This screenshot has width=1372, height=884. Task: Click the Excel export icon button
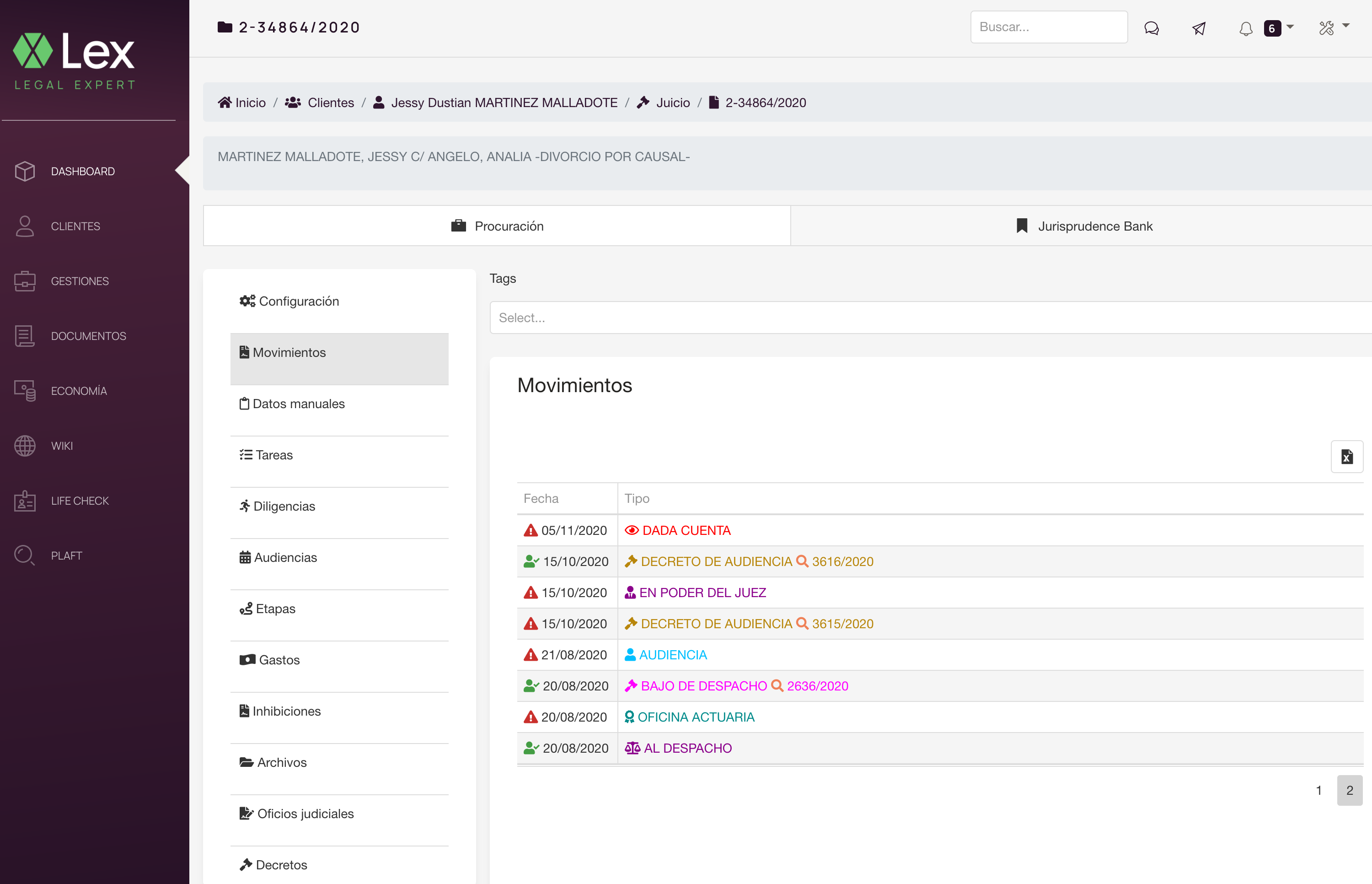pyautogui.click(x=1347, y=457)
